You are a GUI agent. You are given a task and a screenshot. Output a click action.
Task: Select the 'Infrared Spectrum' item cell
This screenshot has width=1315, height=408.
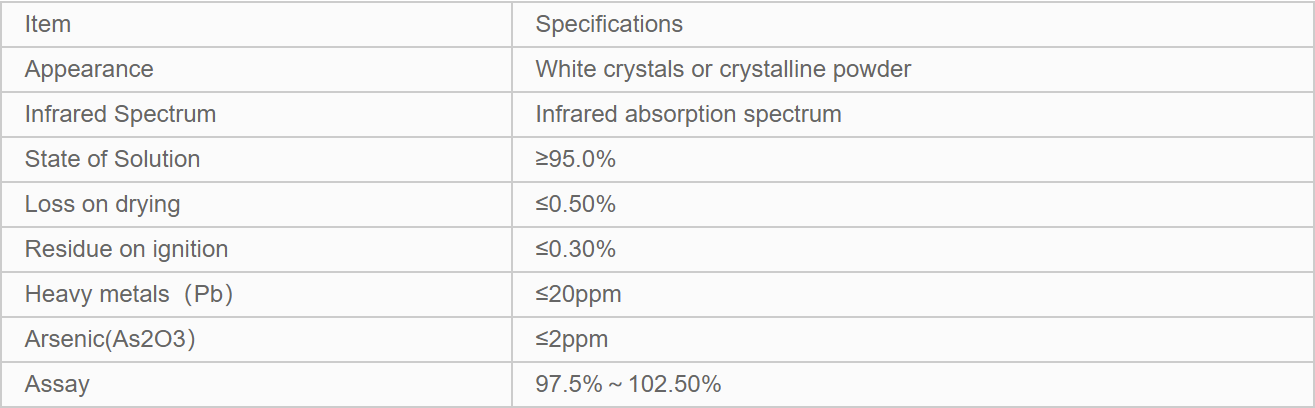(120, 114)
